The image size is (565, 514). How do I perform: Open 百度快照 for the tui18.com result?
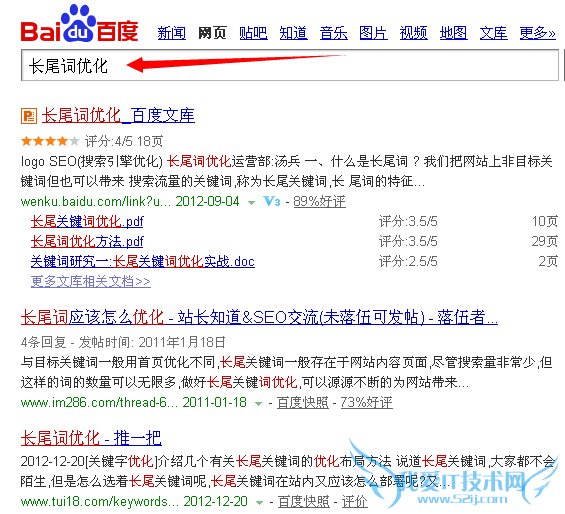(304, 501)
